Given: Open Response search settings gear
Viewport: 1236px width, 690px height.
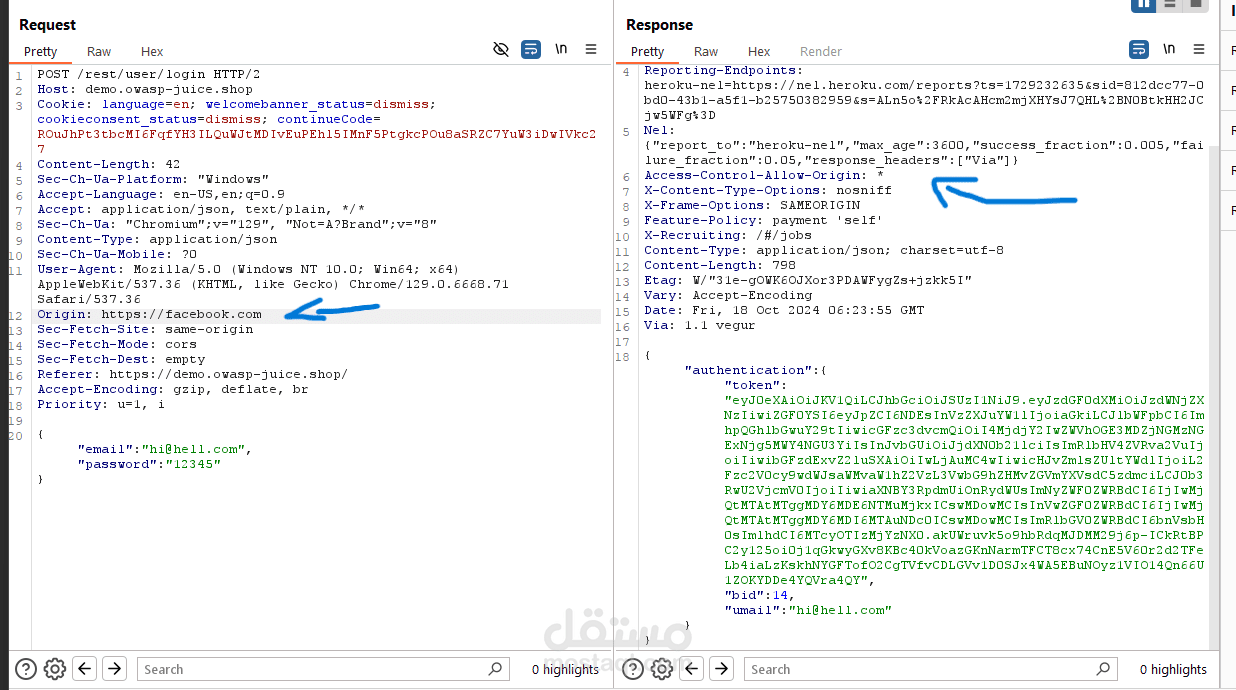Looking at the screenshot, I should pyautogui.click(x=663, y=669).
